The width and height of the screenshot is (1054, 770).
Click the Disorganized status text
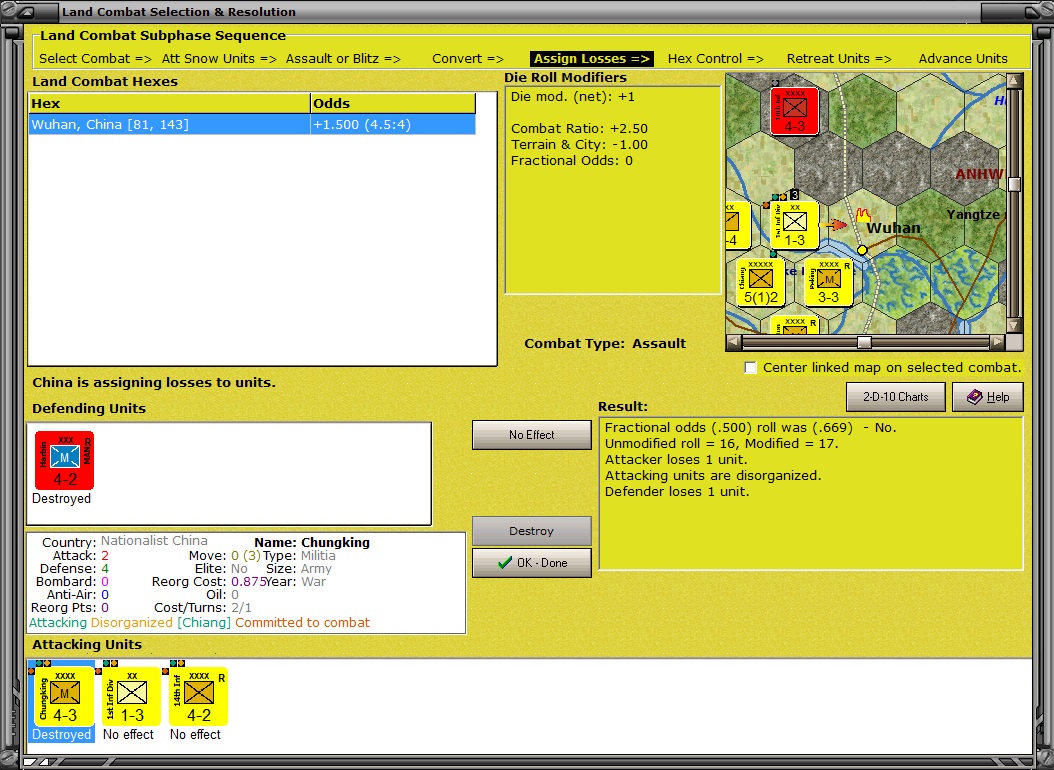tap(132, 623)
